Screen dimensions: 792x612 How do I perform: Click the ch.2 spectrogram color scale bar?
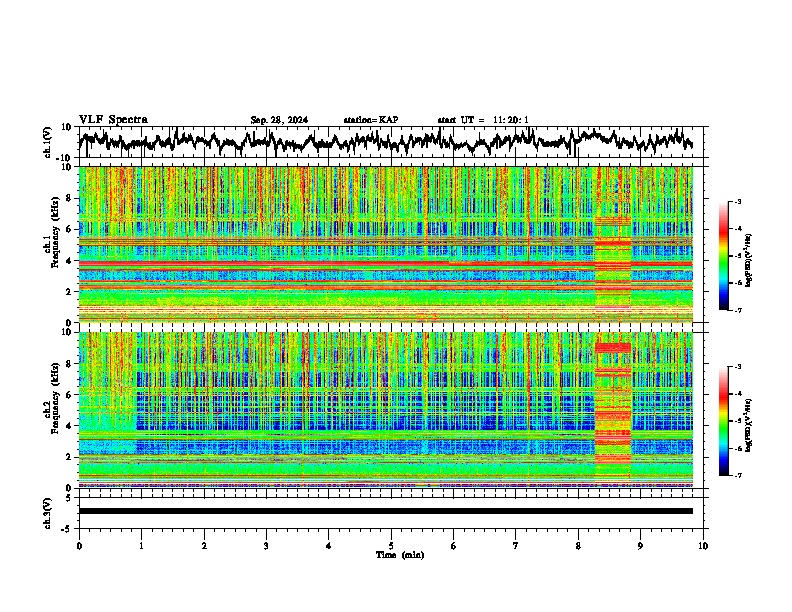pyautogui.click(x=724, y=421)
